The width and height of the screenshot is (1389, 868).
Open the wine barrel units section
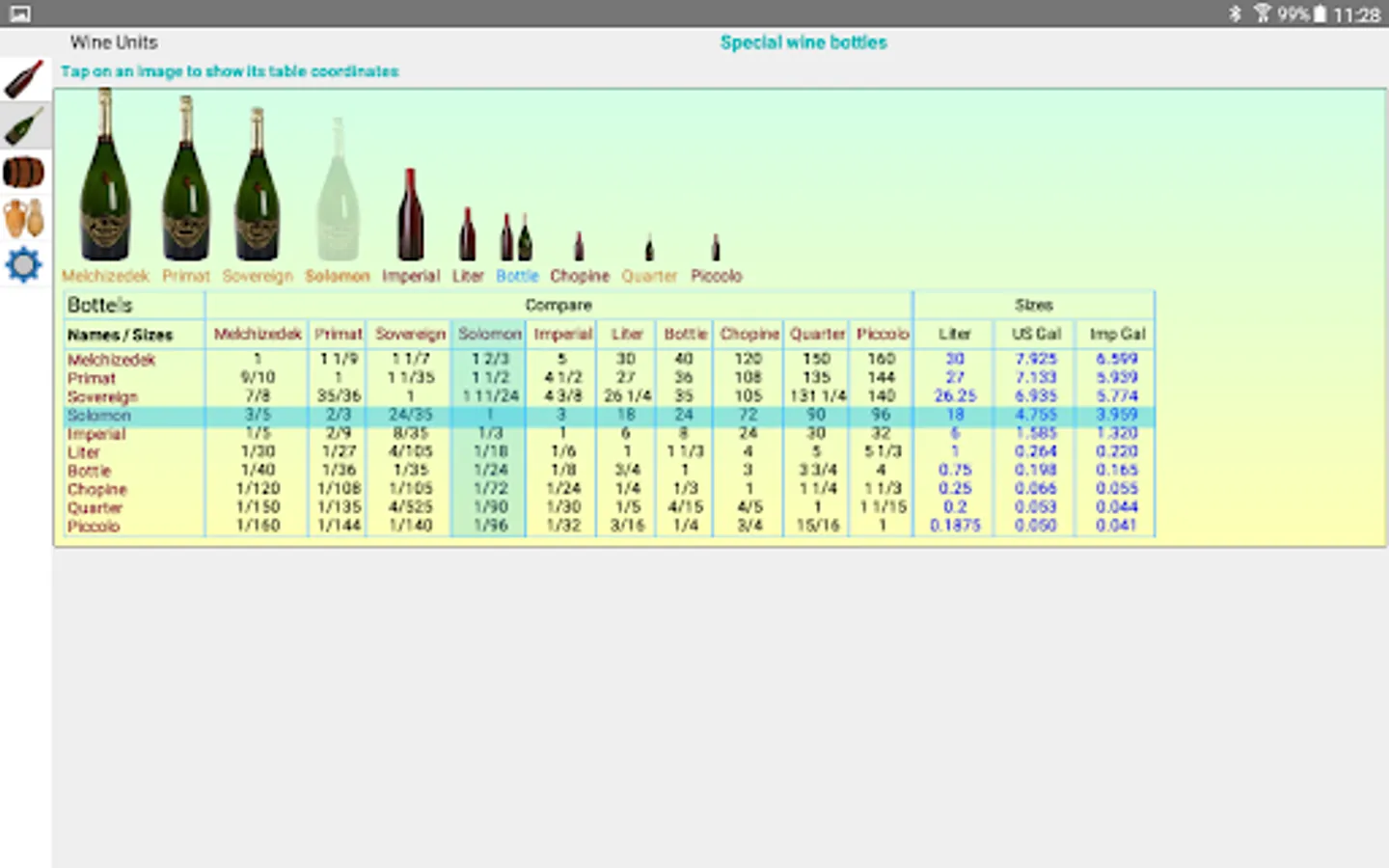pos(24,173)
